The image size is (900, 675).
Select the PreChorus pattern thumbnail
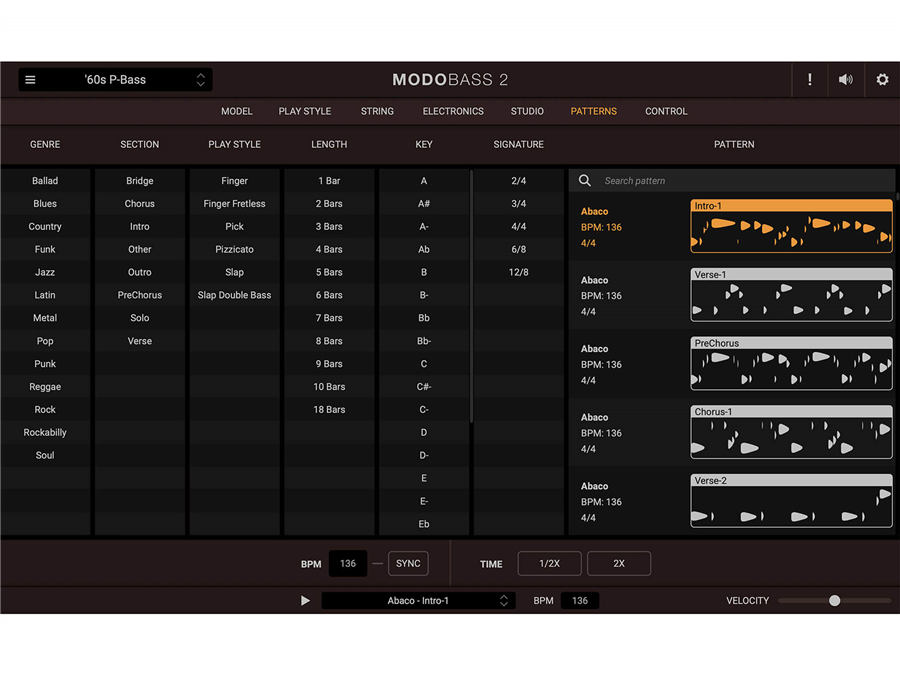click(x=791, y=364)
